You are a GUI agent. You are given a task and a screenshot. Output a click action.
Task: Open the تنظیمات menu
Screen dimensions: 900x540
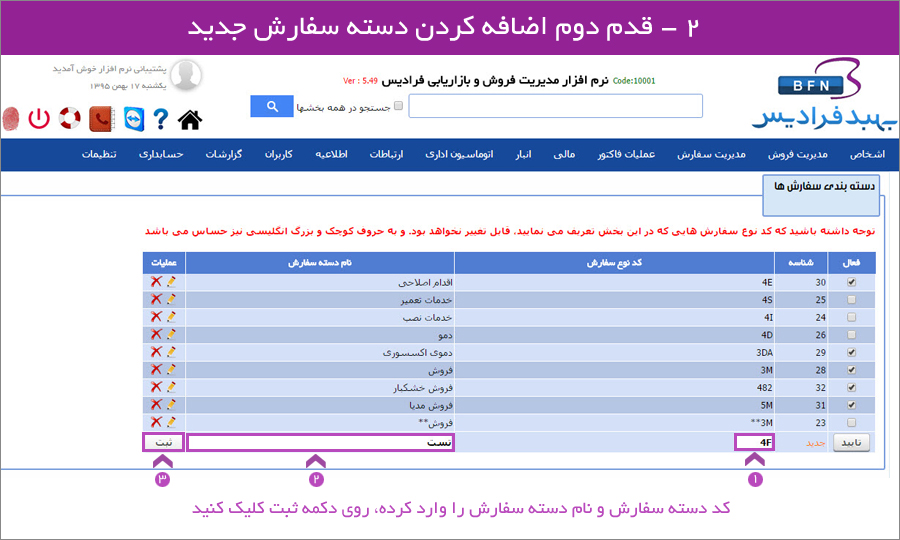point(99,154)
